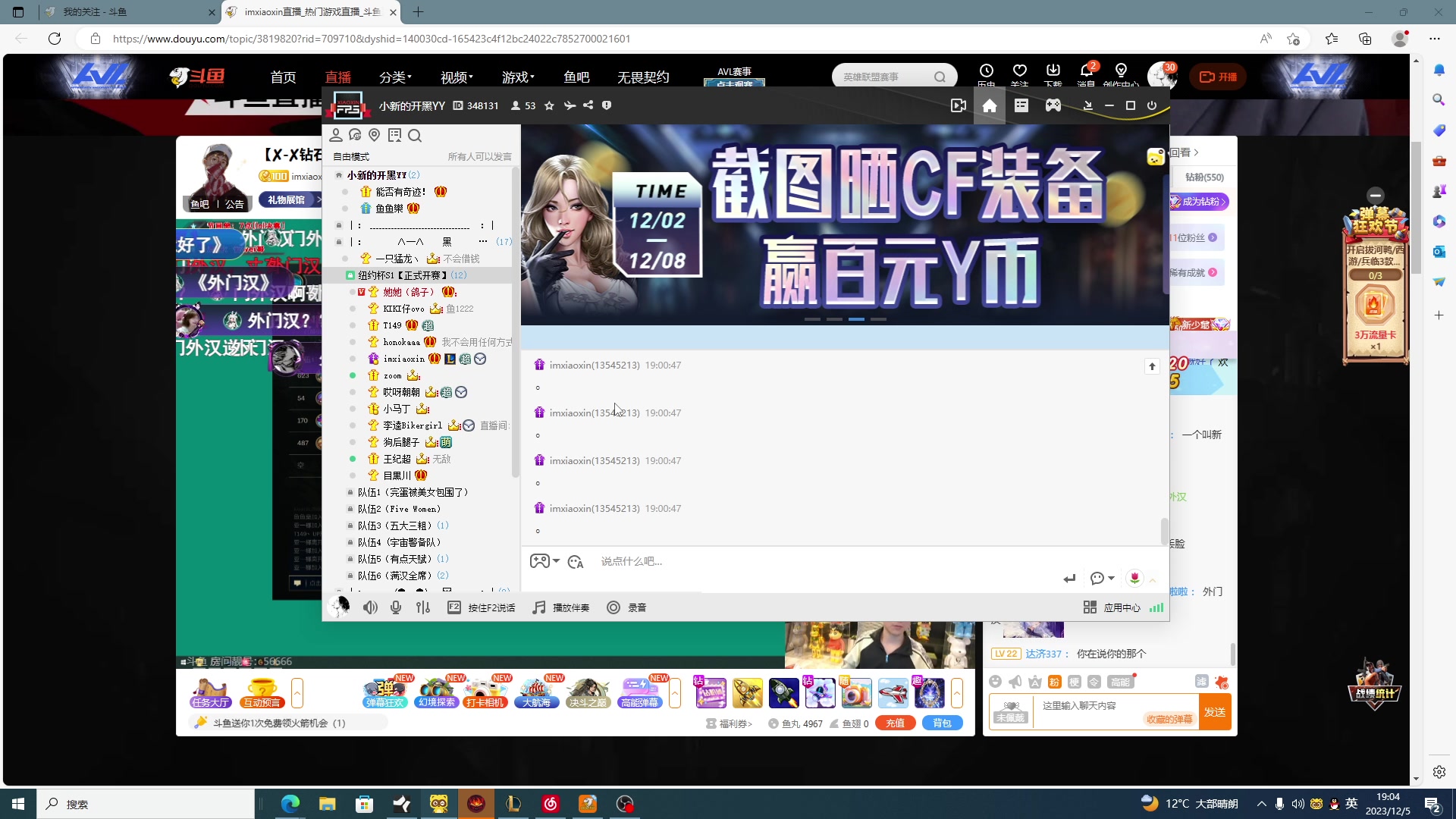Image resolution: width=1456 pixels, height=819 pixels.
Task: Click the Douyu 充值 recharge button
Action: (x=896, y=723)
